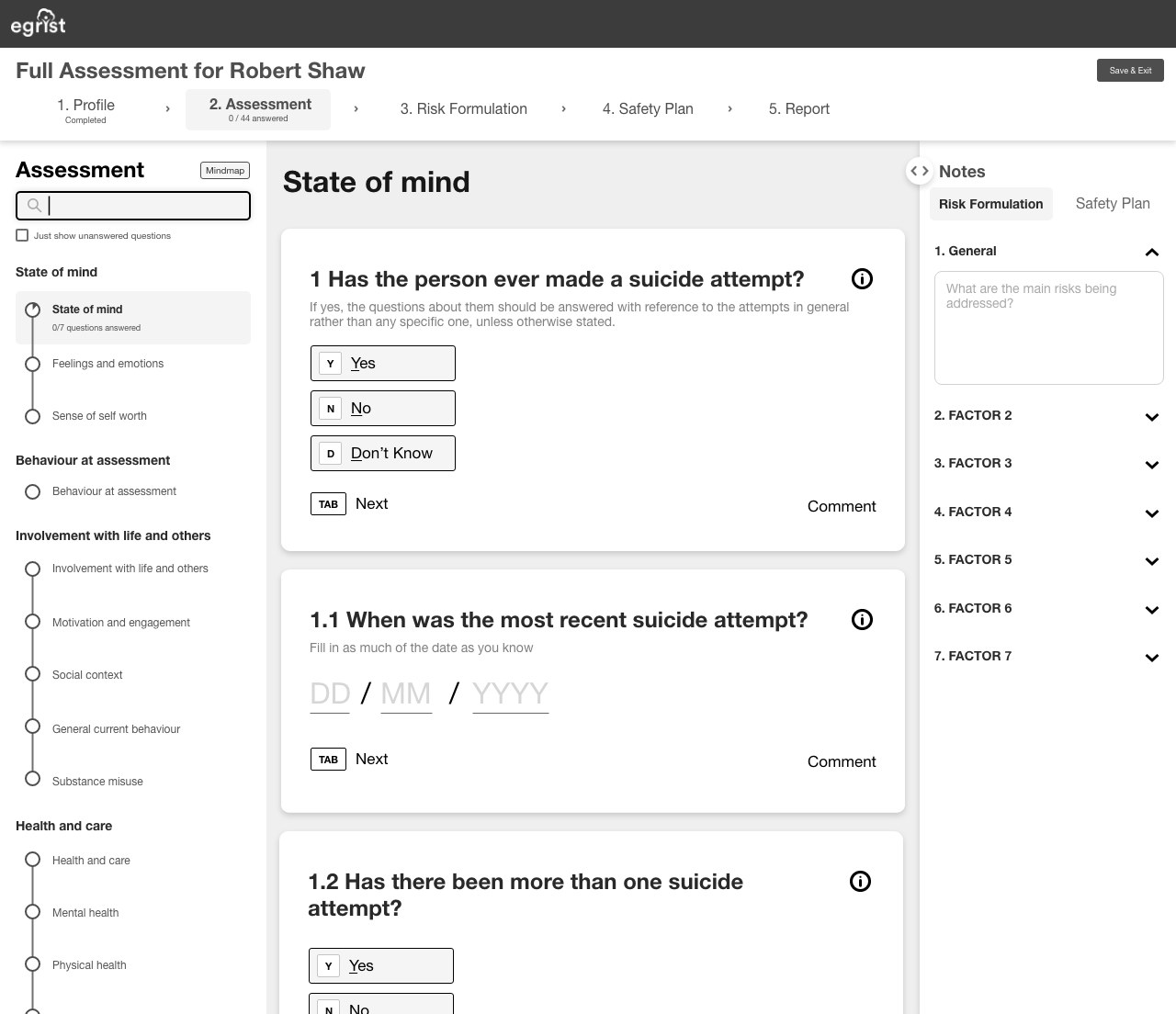
Task: Add Comment to question 1
Action: click(842, 506)
